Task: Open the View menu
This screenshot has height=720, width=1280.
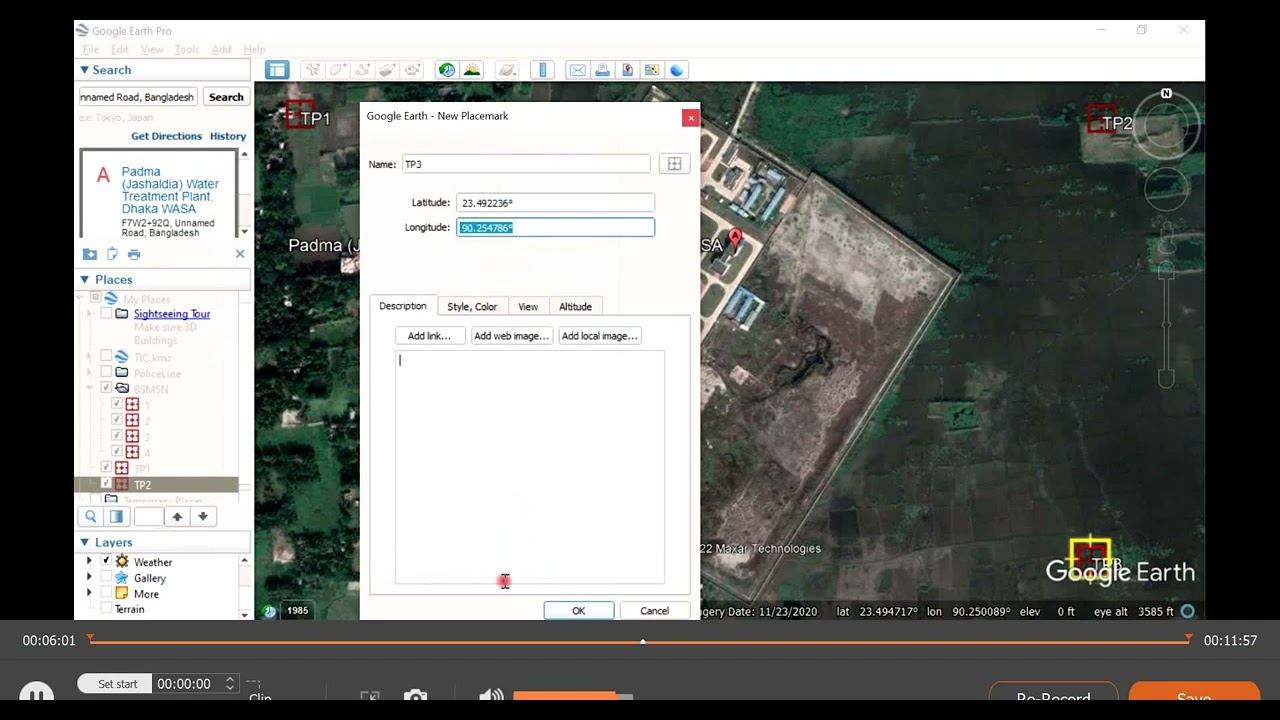Action: pyautogui.click(x=152, y=49)
